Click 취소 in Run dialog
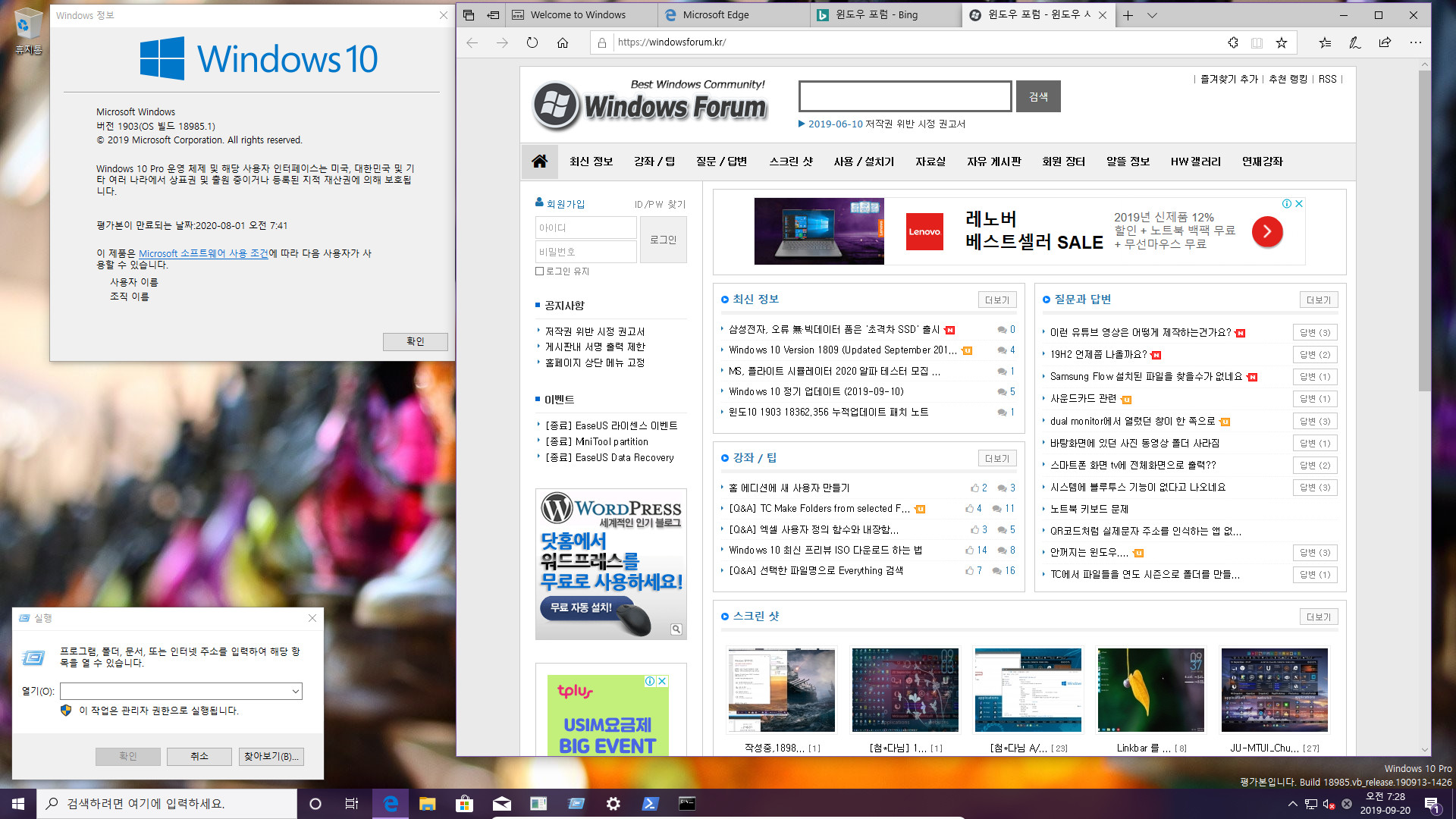Screen dimensions: 1456x819 click(x=199, y=756)
